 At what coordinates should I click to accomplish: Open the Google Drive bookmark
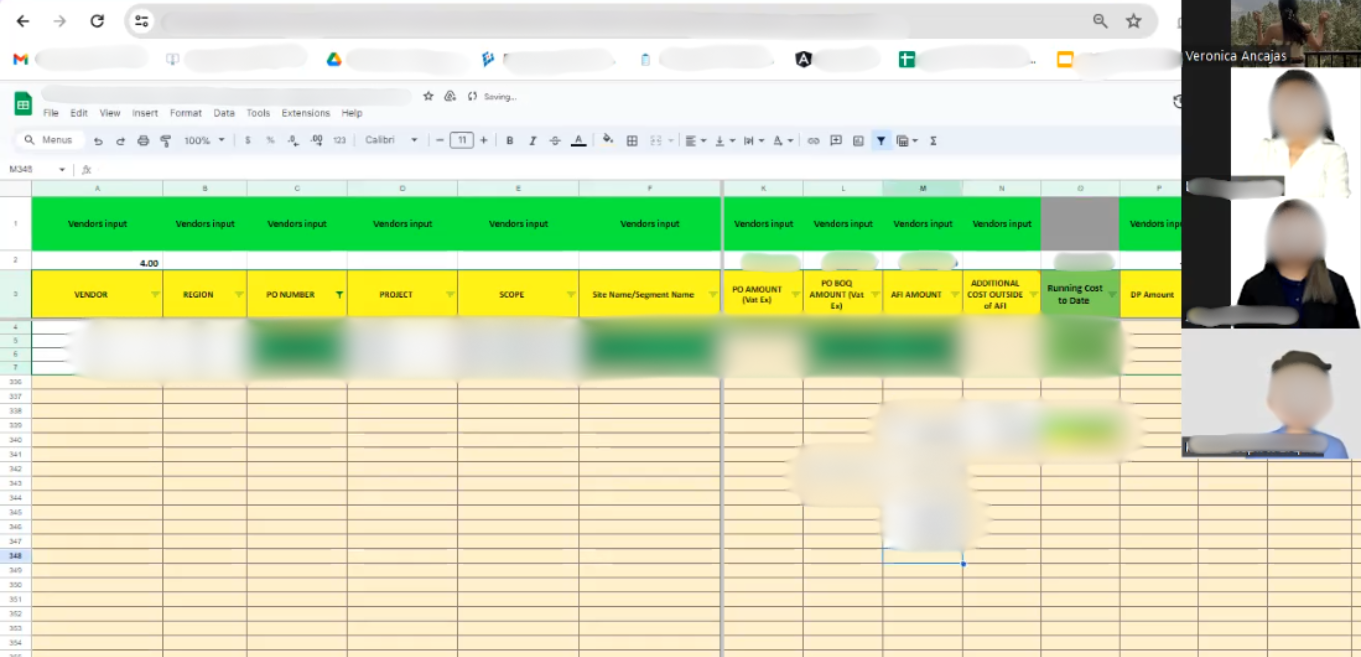click(334, 60)
